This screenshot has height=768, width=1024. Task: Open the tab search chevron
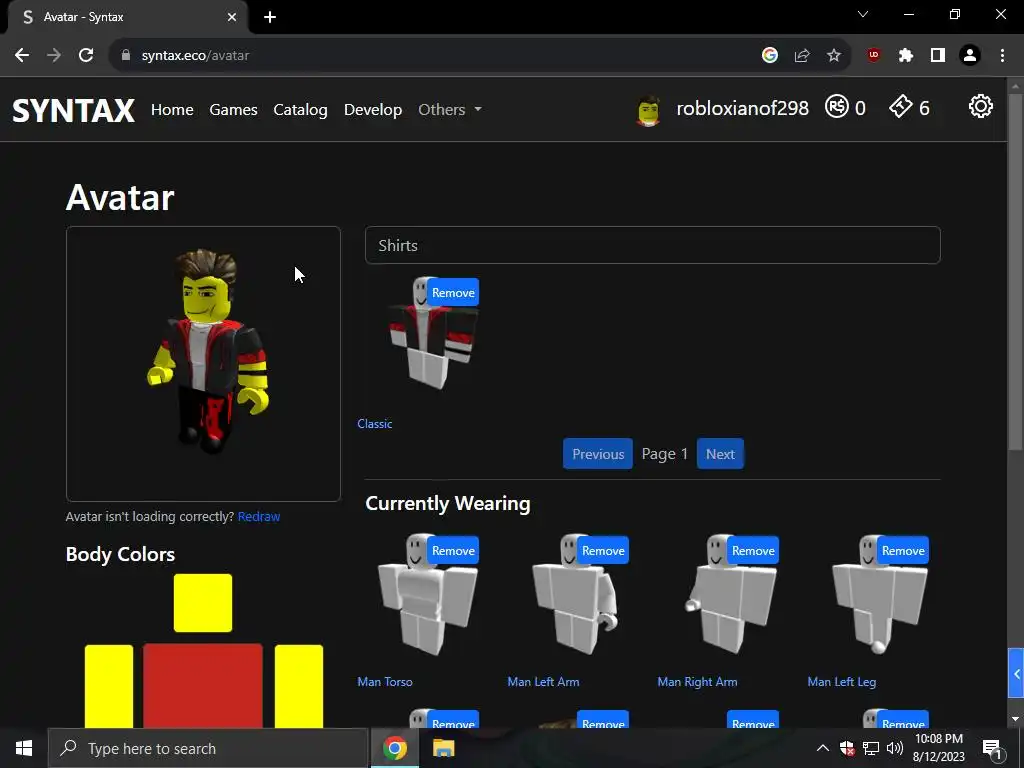[863, 14]
